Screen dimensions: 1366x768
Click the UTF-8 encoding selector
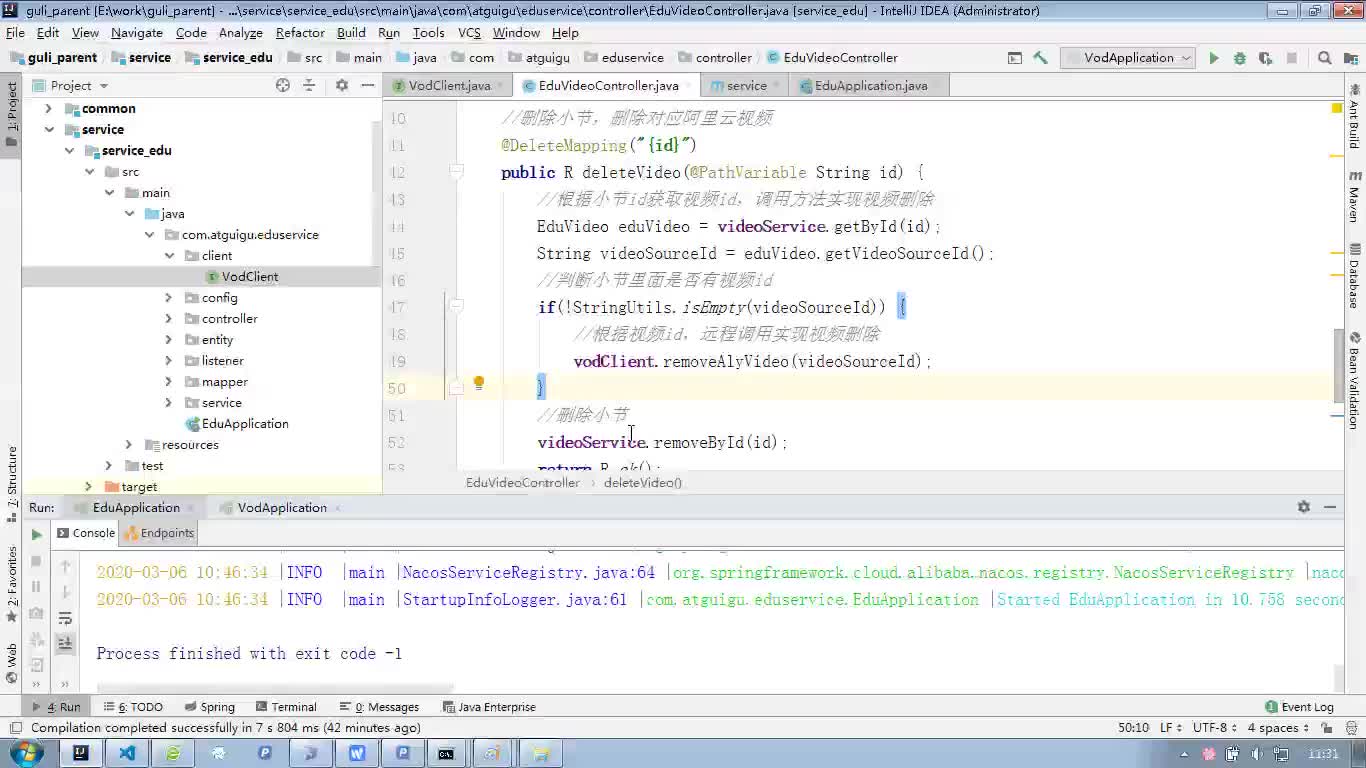pyautogui.click(x=1215, y=728)
